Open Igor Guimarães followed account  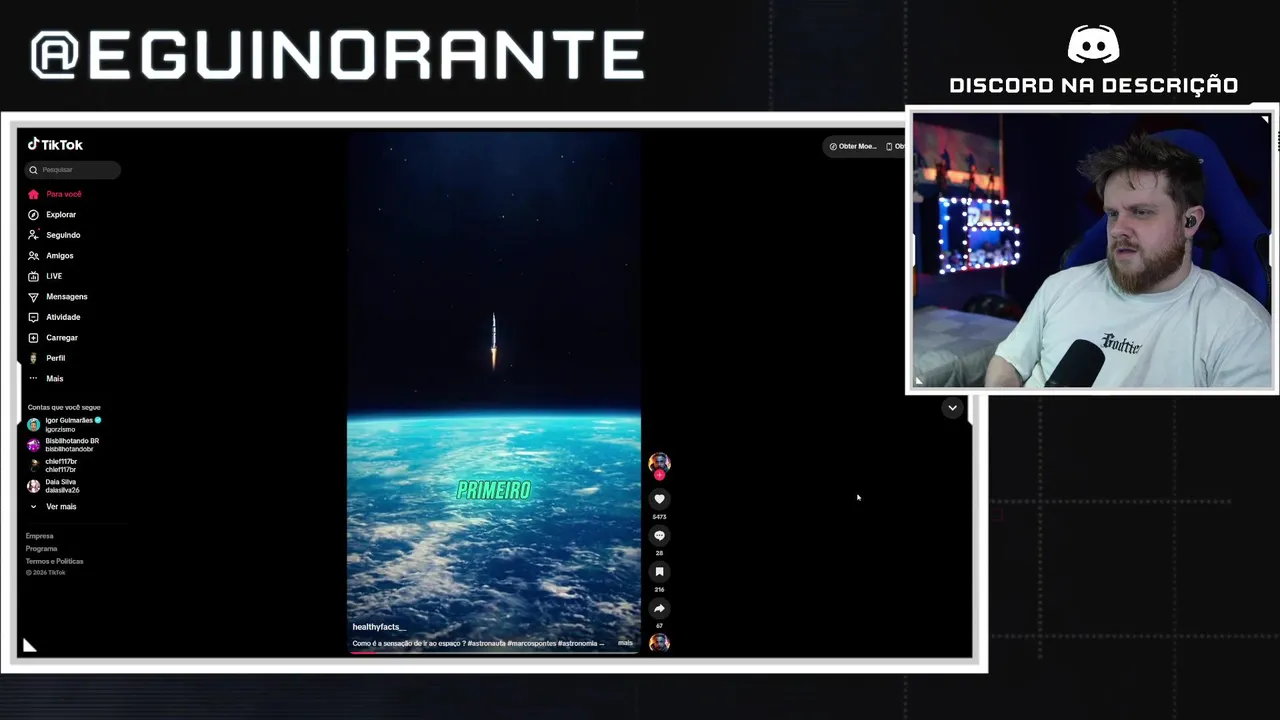tap(64, 425)
